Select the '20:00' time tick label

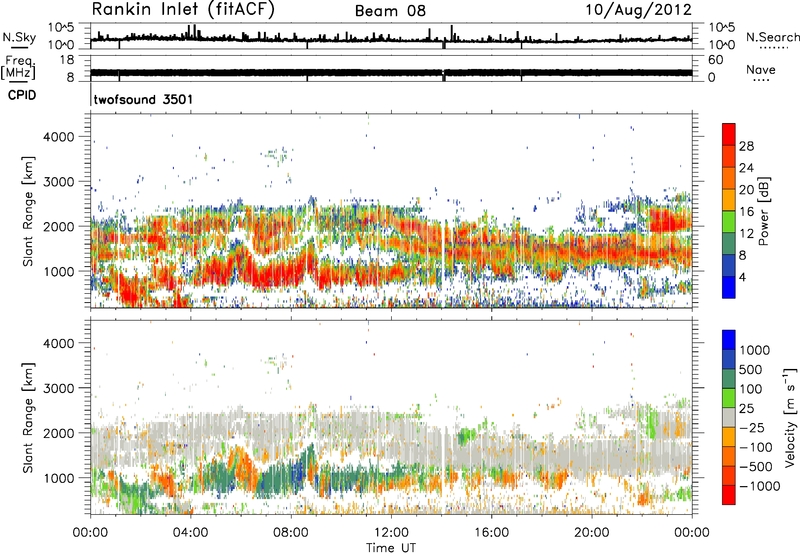[592, 533]
